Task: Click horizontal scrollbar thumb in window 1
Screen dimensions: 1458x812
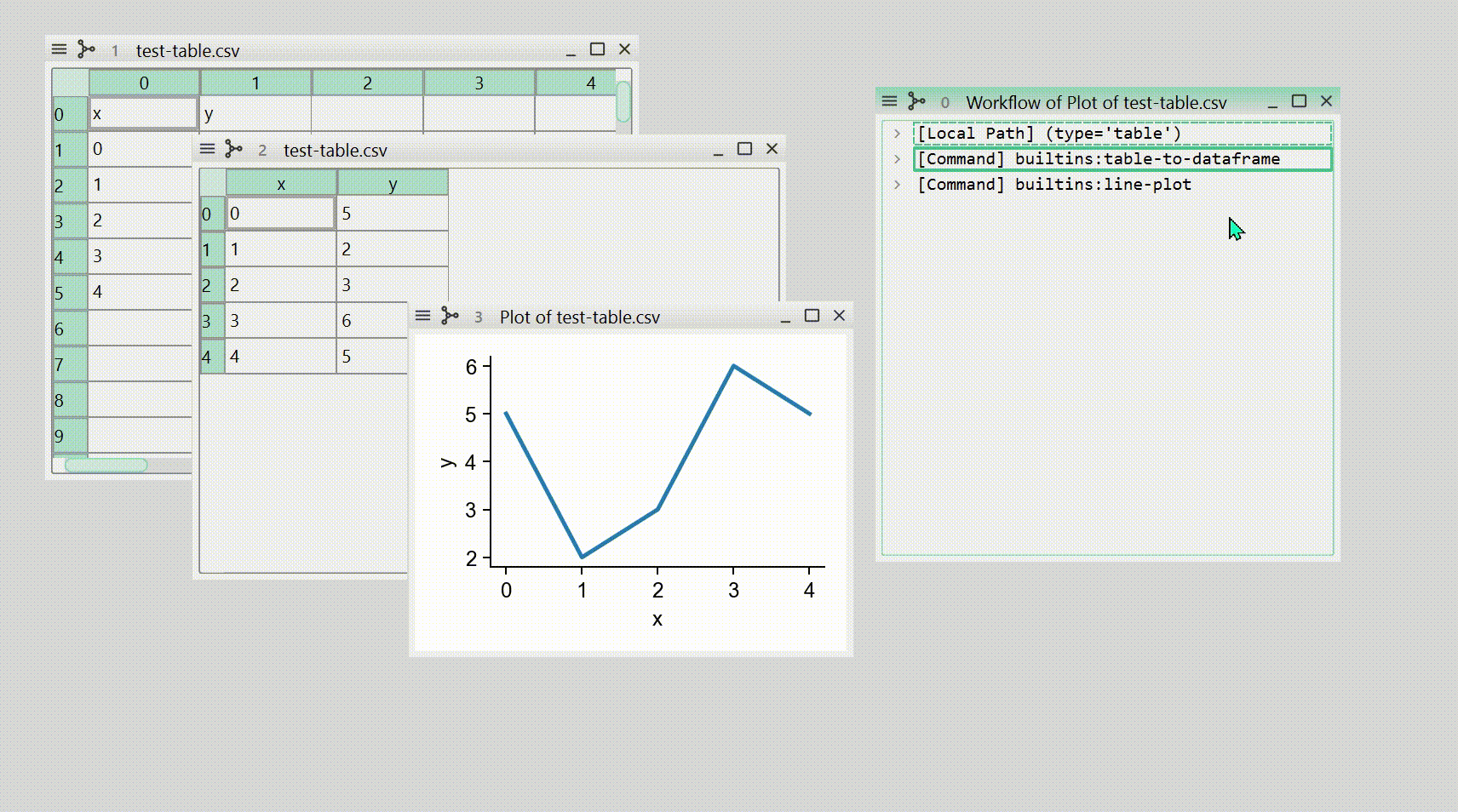Action: pos(106,465)
